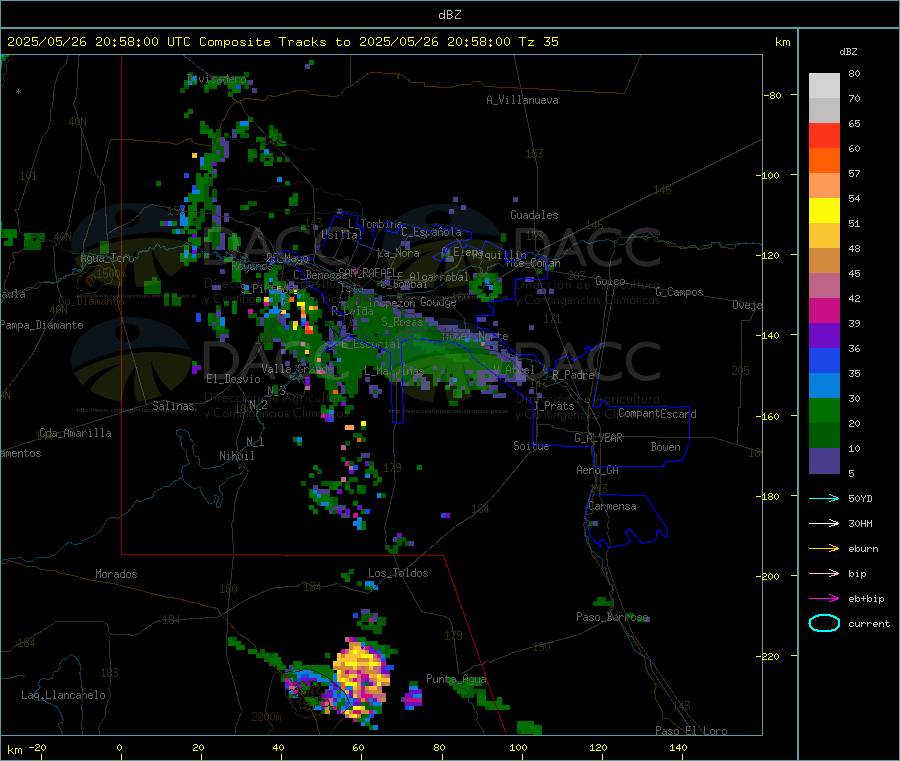The width and height of the screenshot is (900, 761).
Task: Click the Paso_El_Loro map label
Action: coord(691,731)
